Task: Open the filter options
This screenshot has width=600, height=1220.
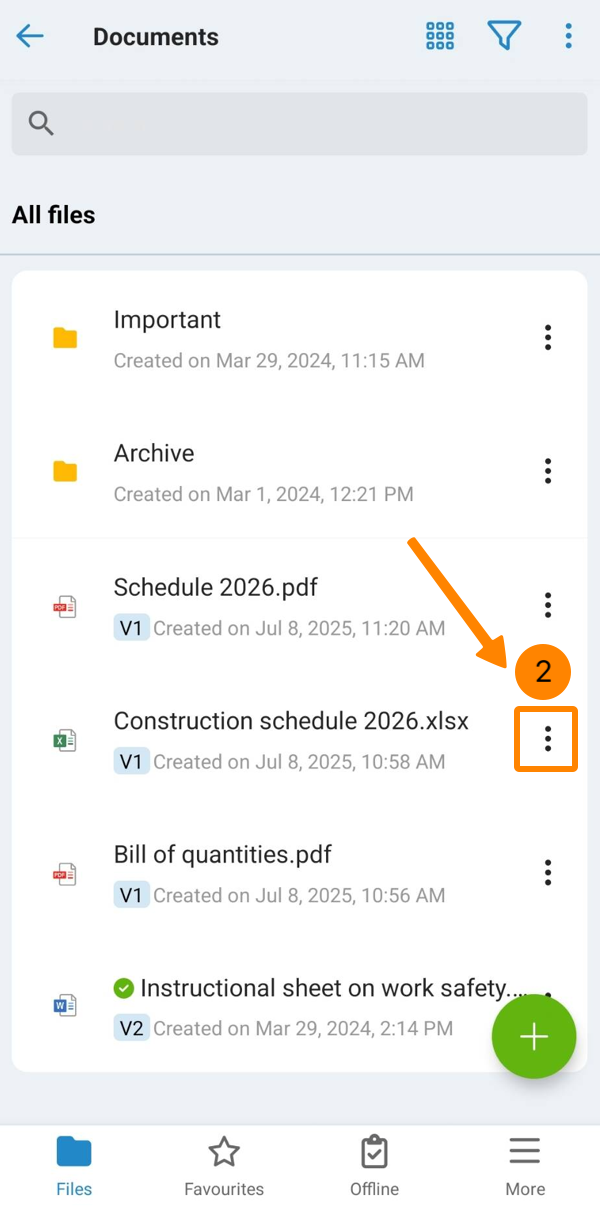Action: pyautogui.click(x=504, y=37)
